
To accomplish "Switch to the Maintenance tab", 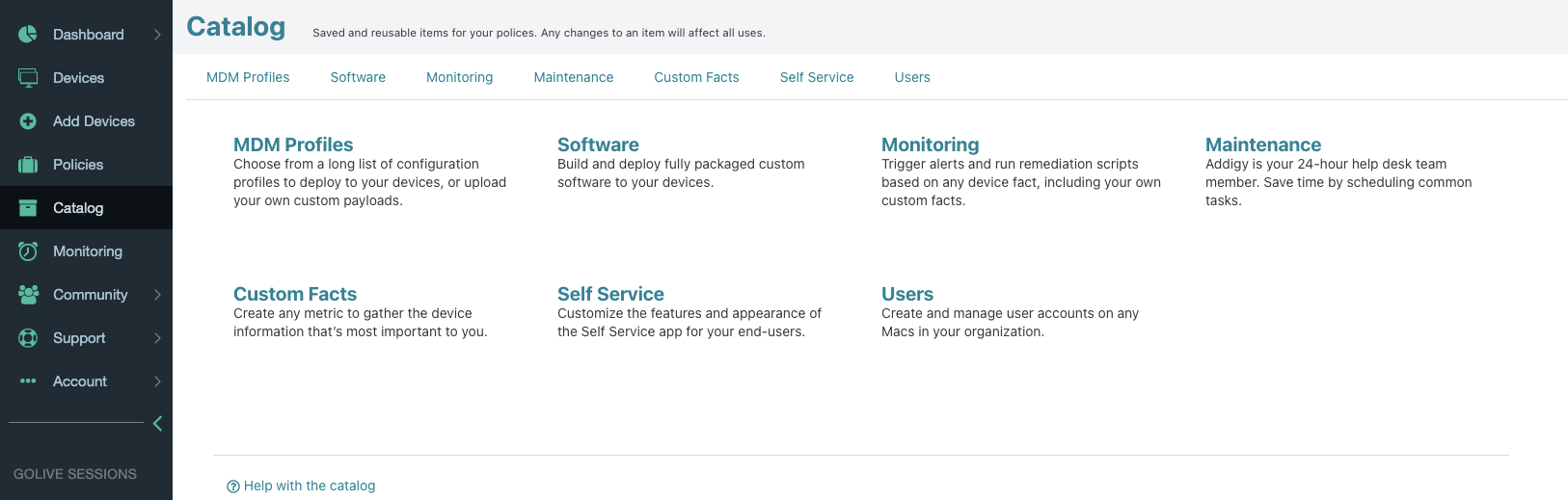I will pos(574,77).
